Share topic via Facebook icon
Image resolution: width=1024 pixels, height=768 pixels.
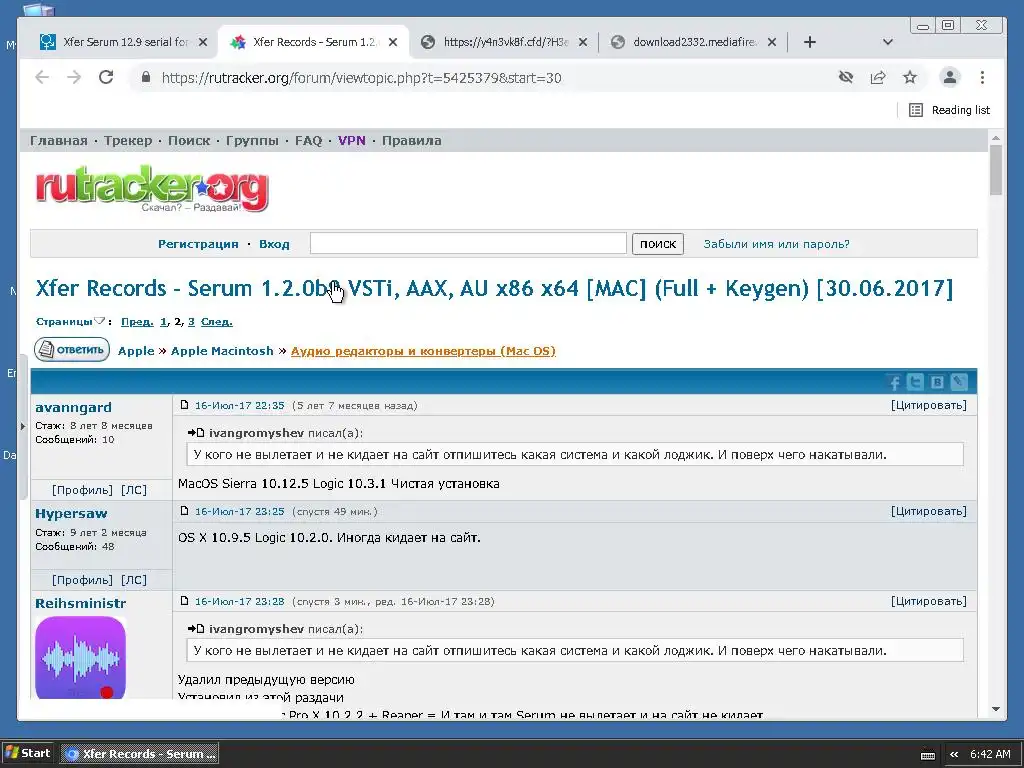[895, 383]
